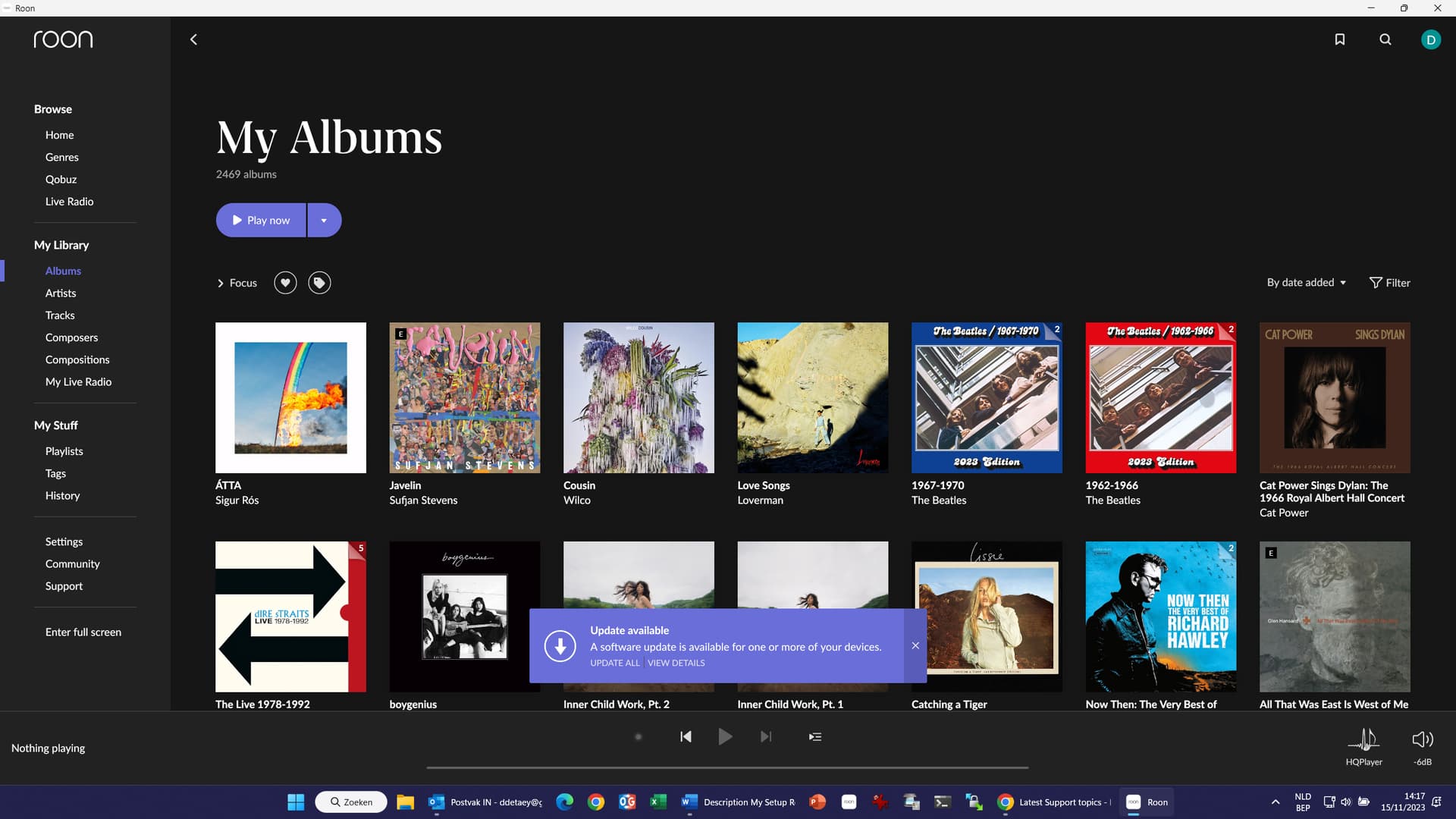This screenshot has width=1456, height=819.
Task: Open Compositions in sidebar
Action: pyautogui.click(x=77, y=359)
